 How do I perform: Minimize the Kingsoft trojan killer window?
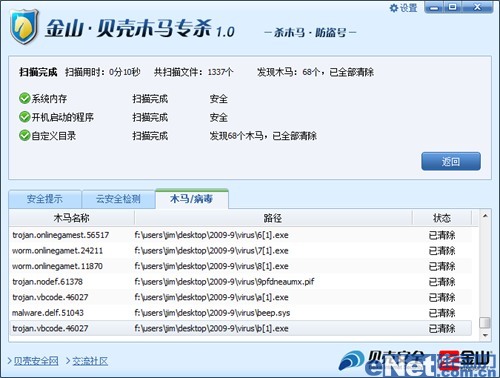(x=434, y=7)
